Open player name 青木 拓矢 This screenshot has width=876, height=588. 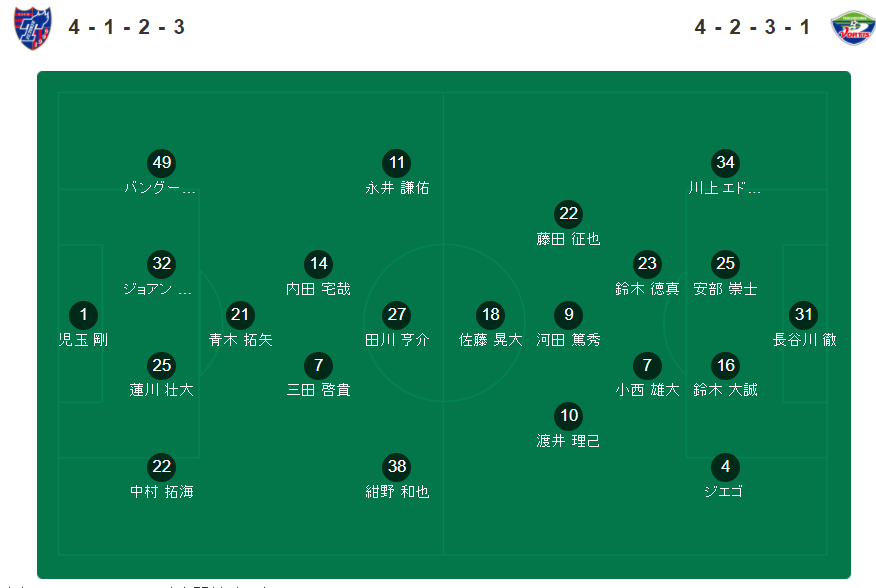click(240, 340)
